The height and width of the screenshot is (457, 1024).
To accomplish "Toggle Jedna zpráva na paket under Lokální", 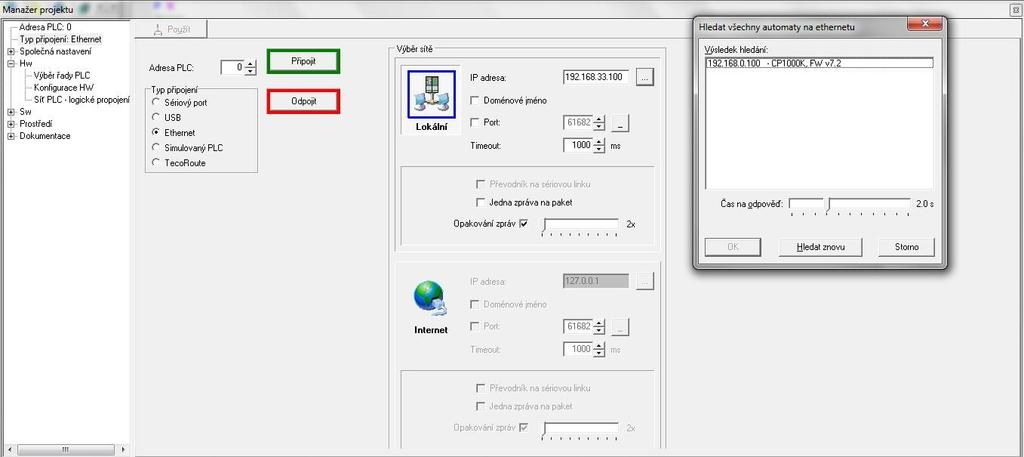I will tap(481, 202).
